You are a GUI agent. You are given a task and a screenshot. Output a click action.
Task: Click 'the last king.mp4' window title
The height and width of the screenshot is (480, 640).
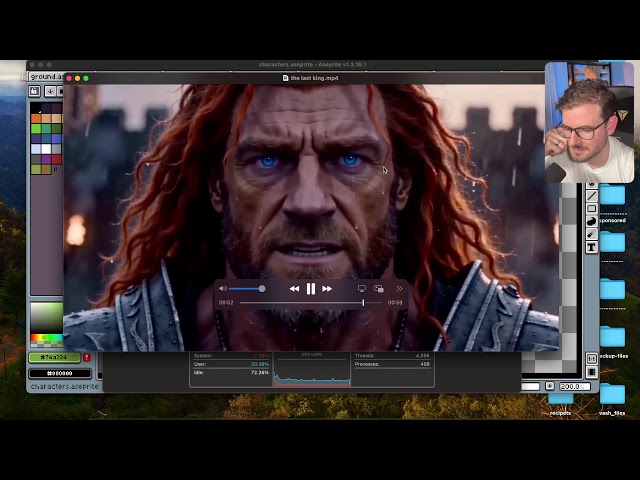314,78
